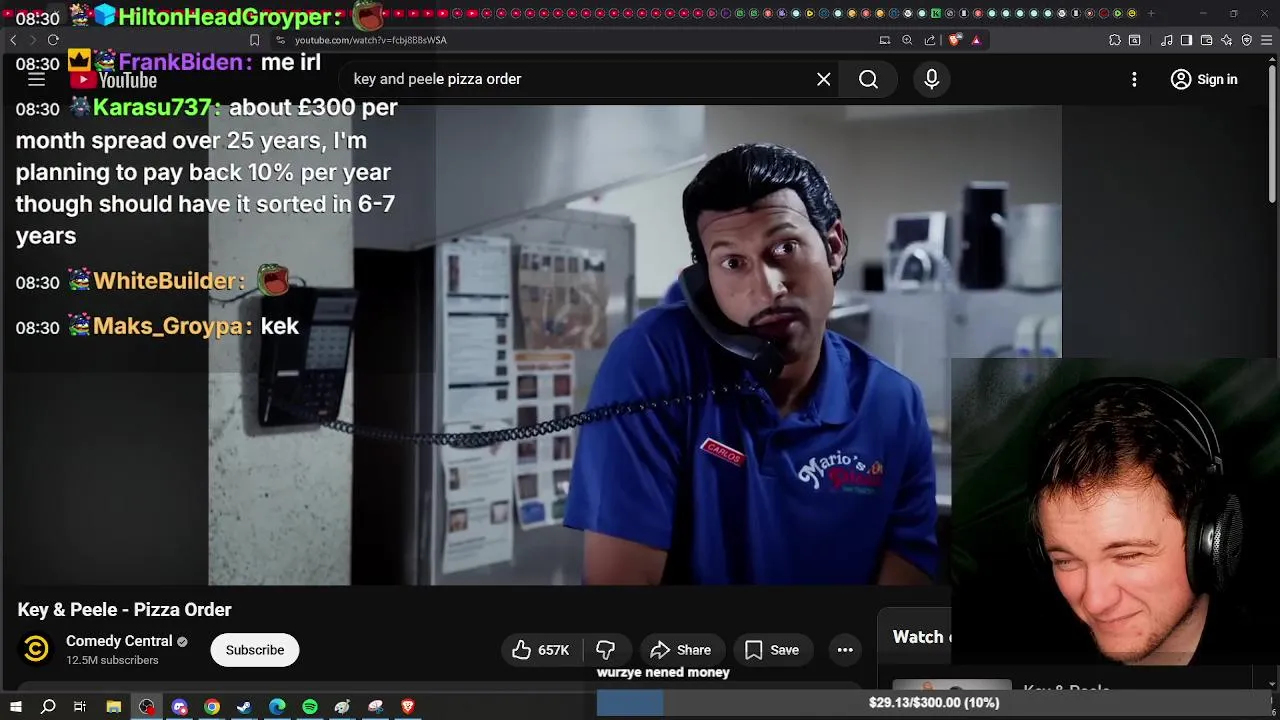
Task: Open OBS Studio from taskbar
Action: pyautogui.click(x=147, y=707)
